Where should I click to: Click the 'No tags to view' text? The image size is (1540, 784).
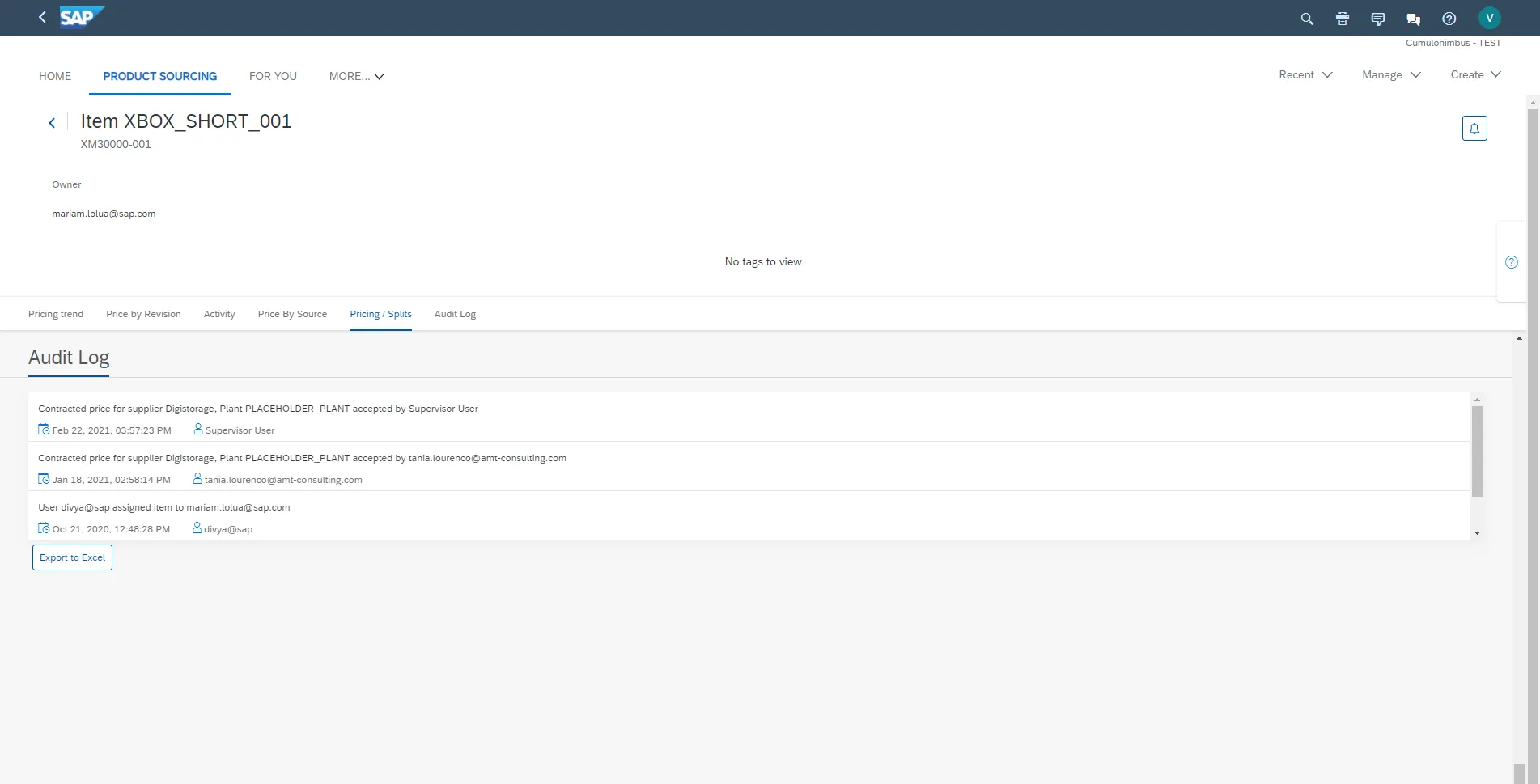click(x=763, y=261)
